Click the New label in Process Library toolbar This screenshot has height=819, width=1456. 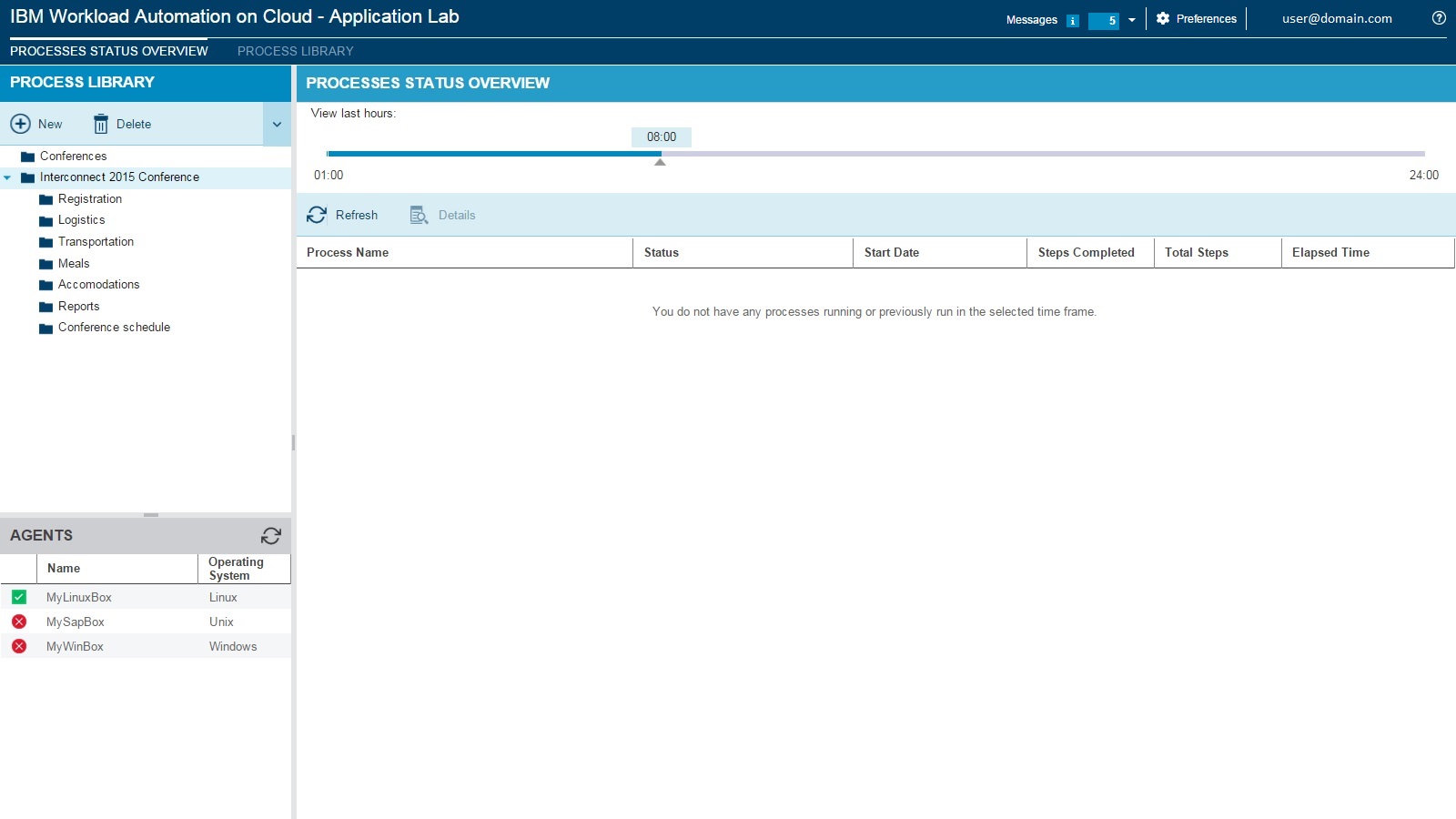[x=50, y=124]
